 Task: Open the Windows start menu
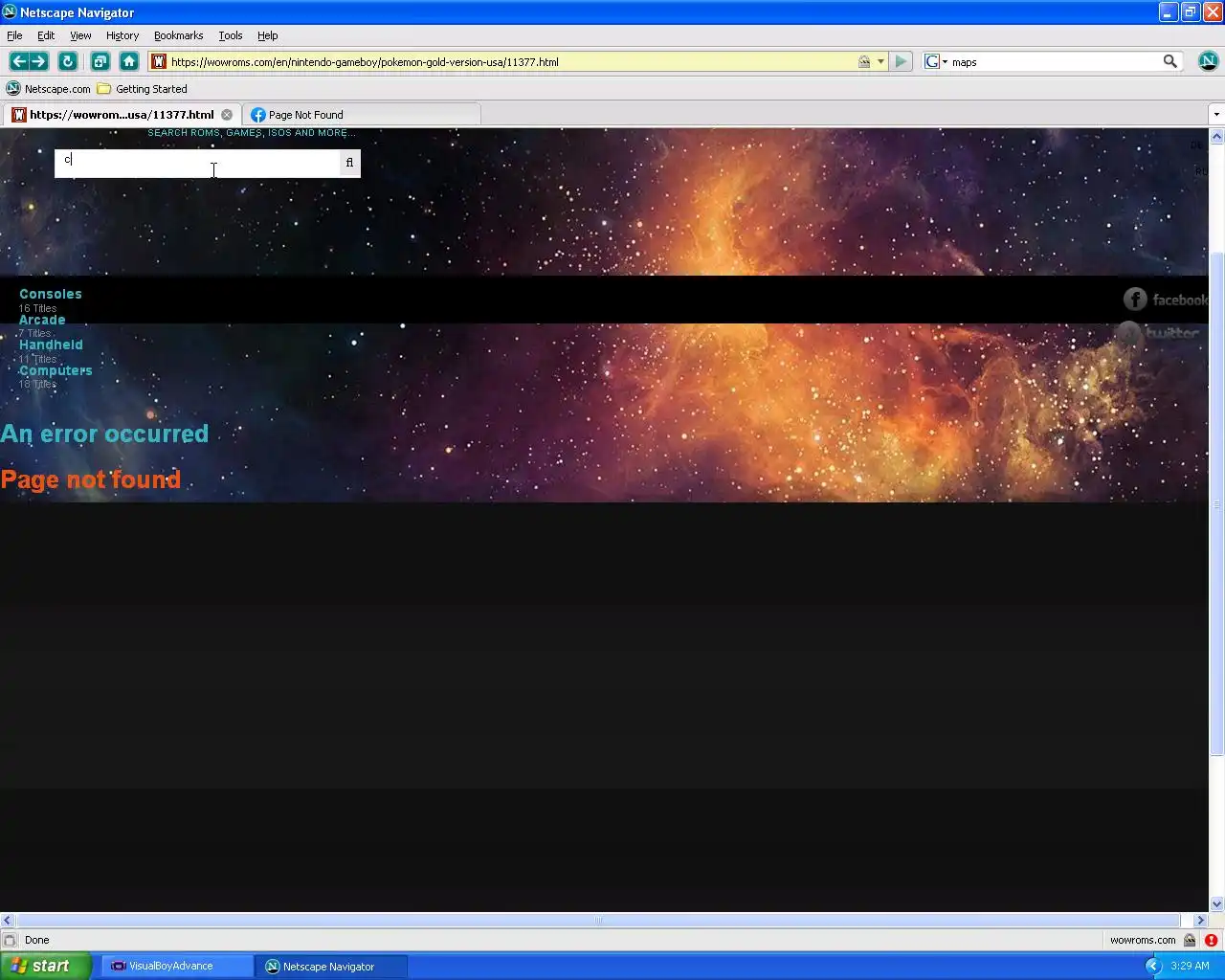point(45,966)
